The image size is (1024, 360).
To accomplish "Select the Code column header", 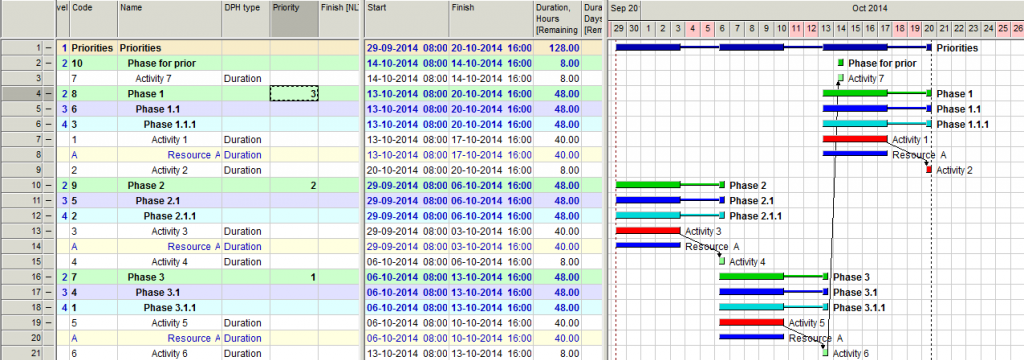I will coord(93,18).
